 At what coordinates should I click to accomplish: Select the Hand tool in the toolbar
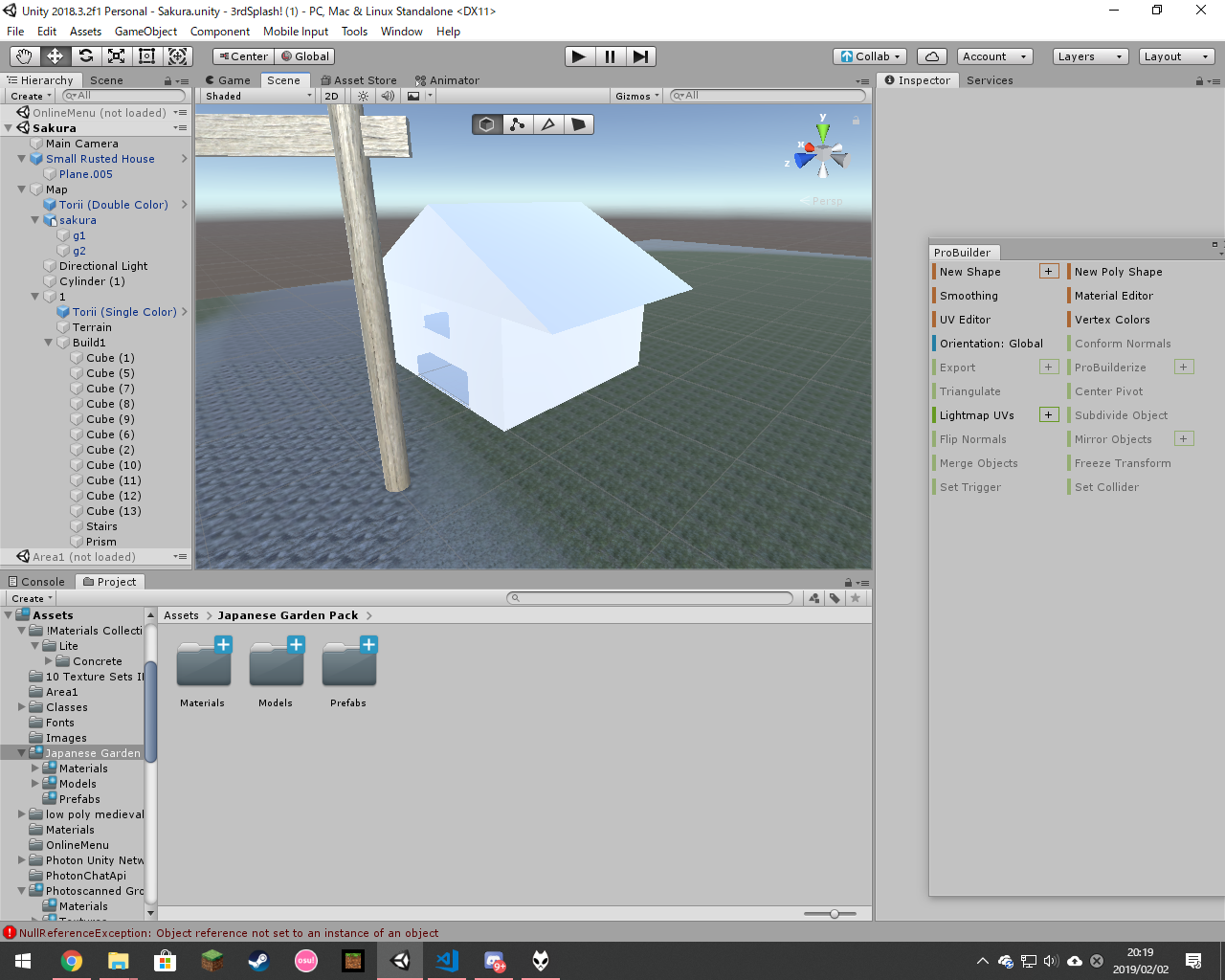[25, 56]
